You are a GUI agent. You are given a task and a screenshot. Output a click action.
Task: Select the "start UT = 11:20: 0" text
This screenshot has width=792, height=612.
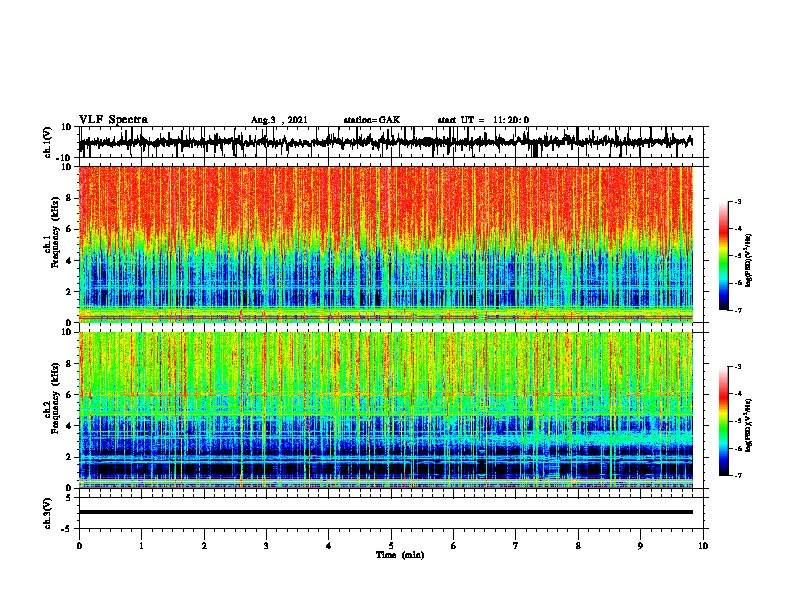(483, 120)
